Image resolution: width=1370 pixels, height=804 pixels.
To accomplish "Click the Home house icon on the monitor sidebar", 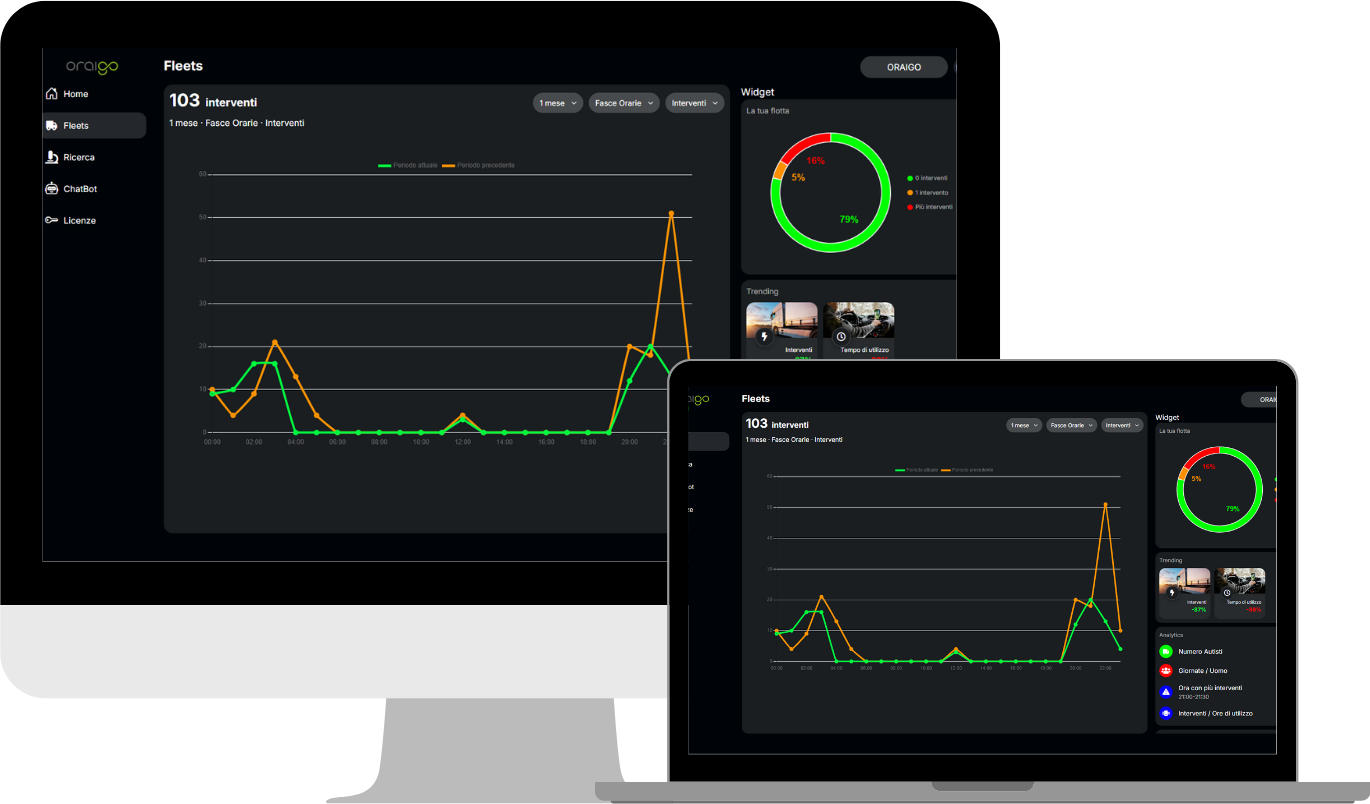I will pos(51,94).
